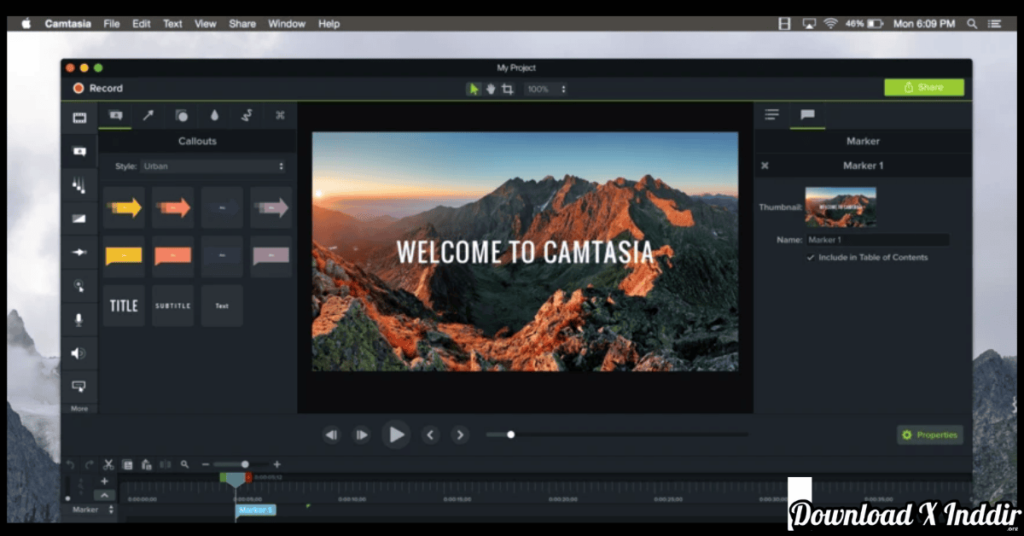Choose the plain Text callout
The height and width of the screenshot is (536, 1024).
point(222,306)
